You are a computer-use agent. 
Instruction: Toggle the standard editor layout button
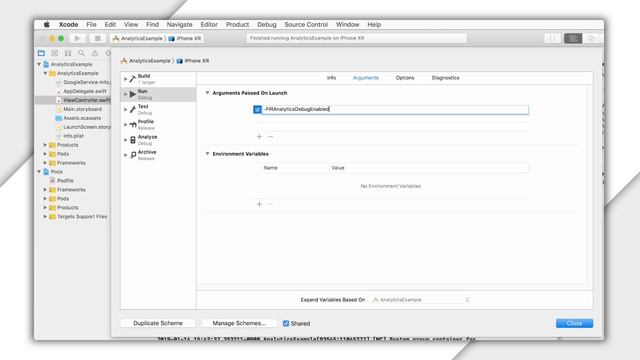[x=552, y=38]
